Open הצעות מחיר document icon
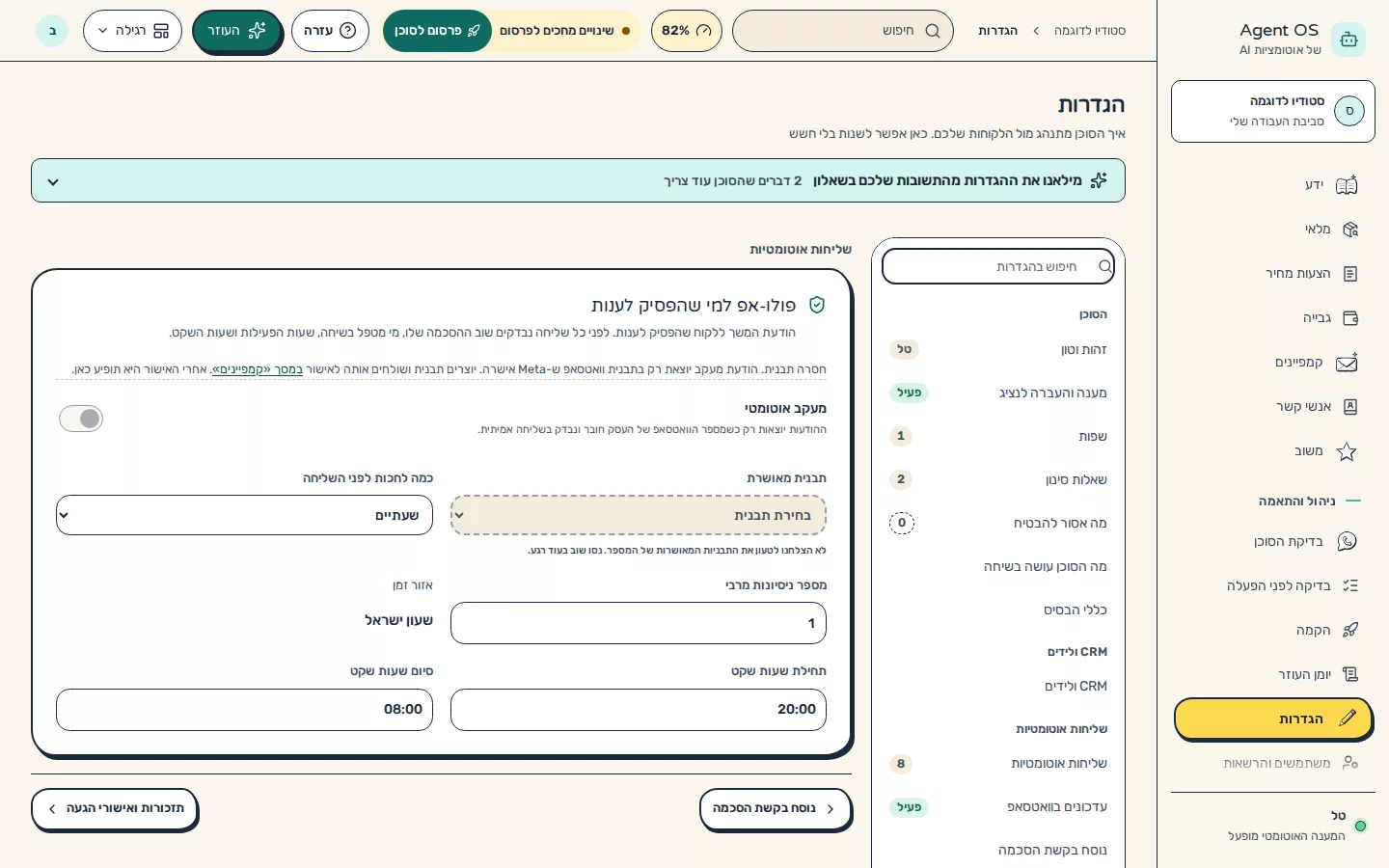Screen dimensions: 1389x868 (1350, 274)
